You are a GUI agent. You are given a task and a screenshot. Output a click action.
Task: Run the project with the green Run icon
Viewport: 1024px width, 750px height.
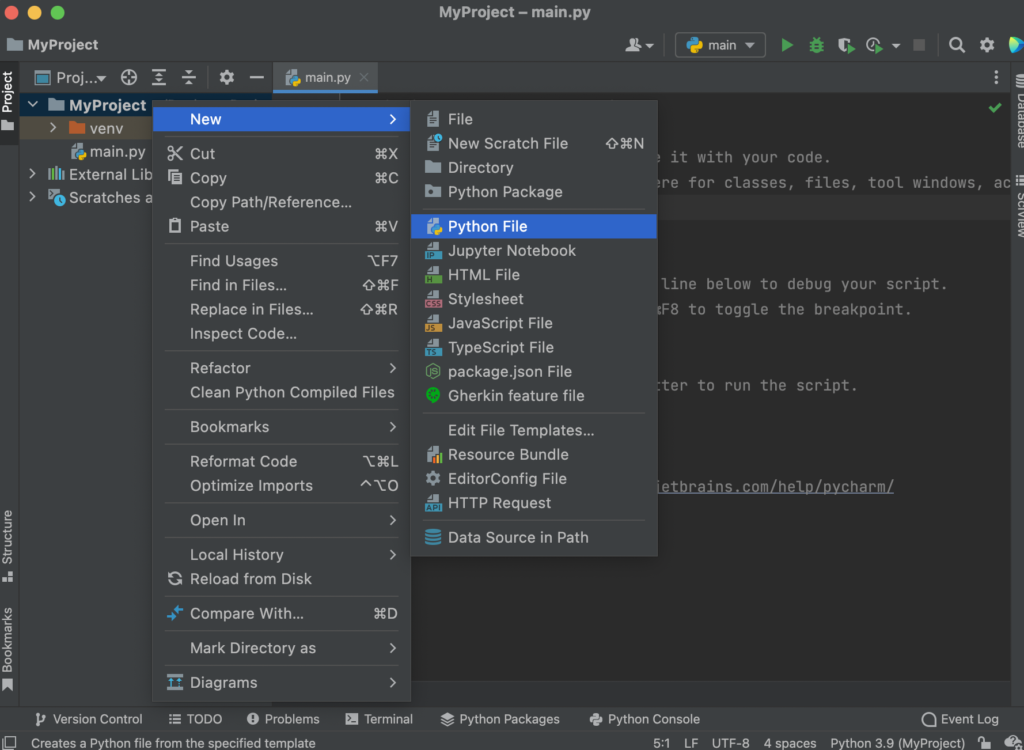click(786, 45)
